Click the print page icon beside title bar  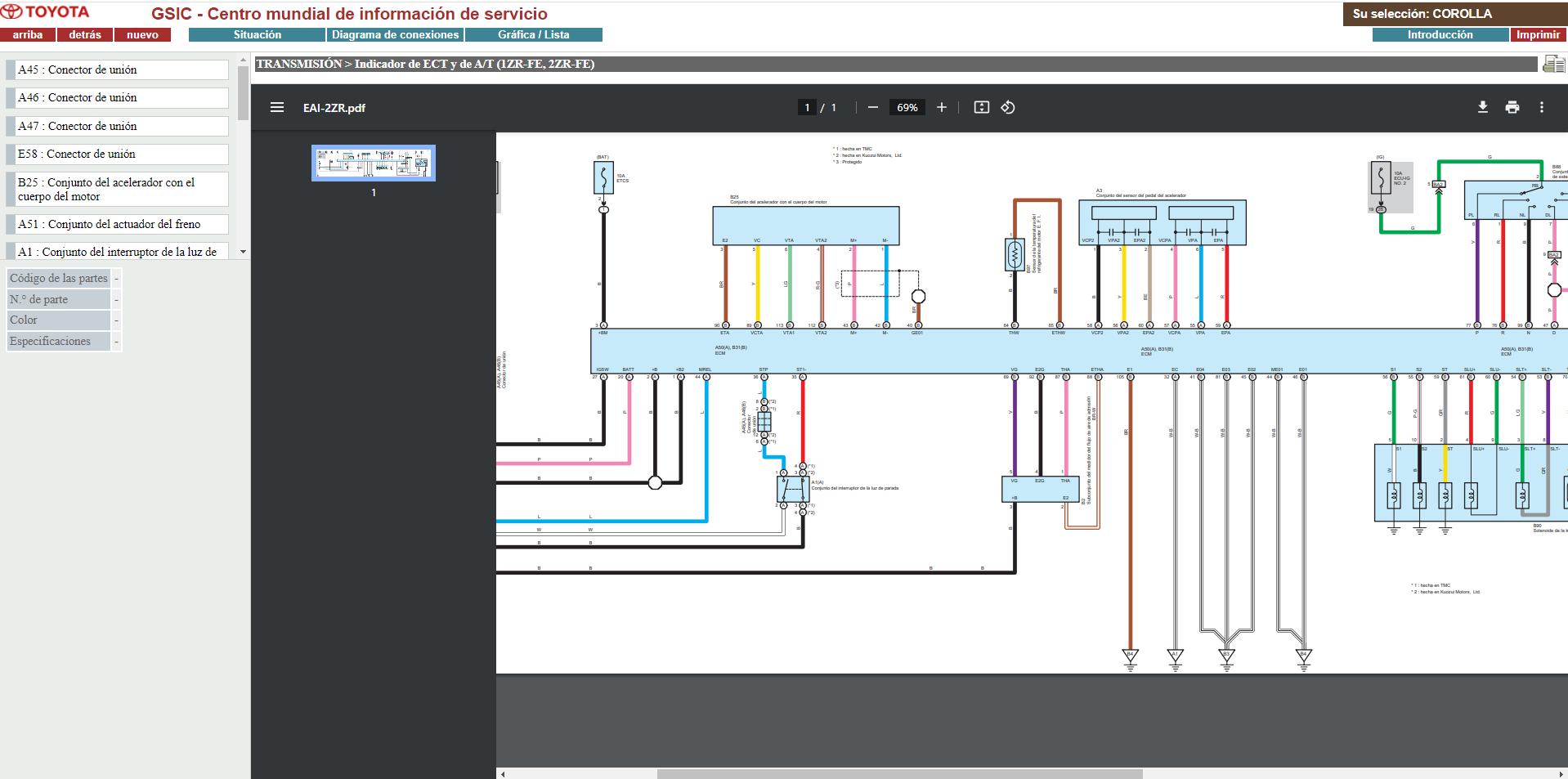click(1553, 64)
